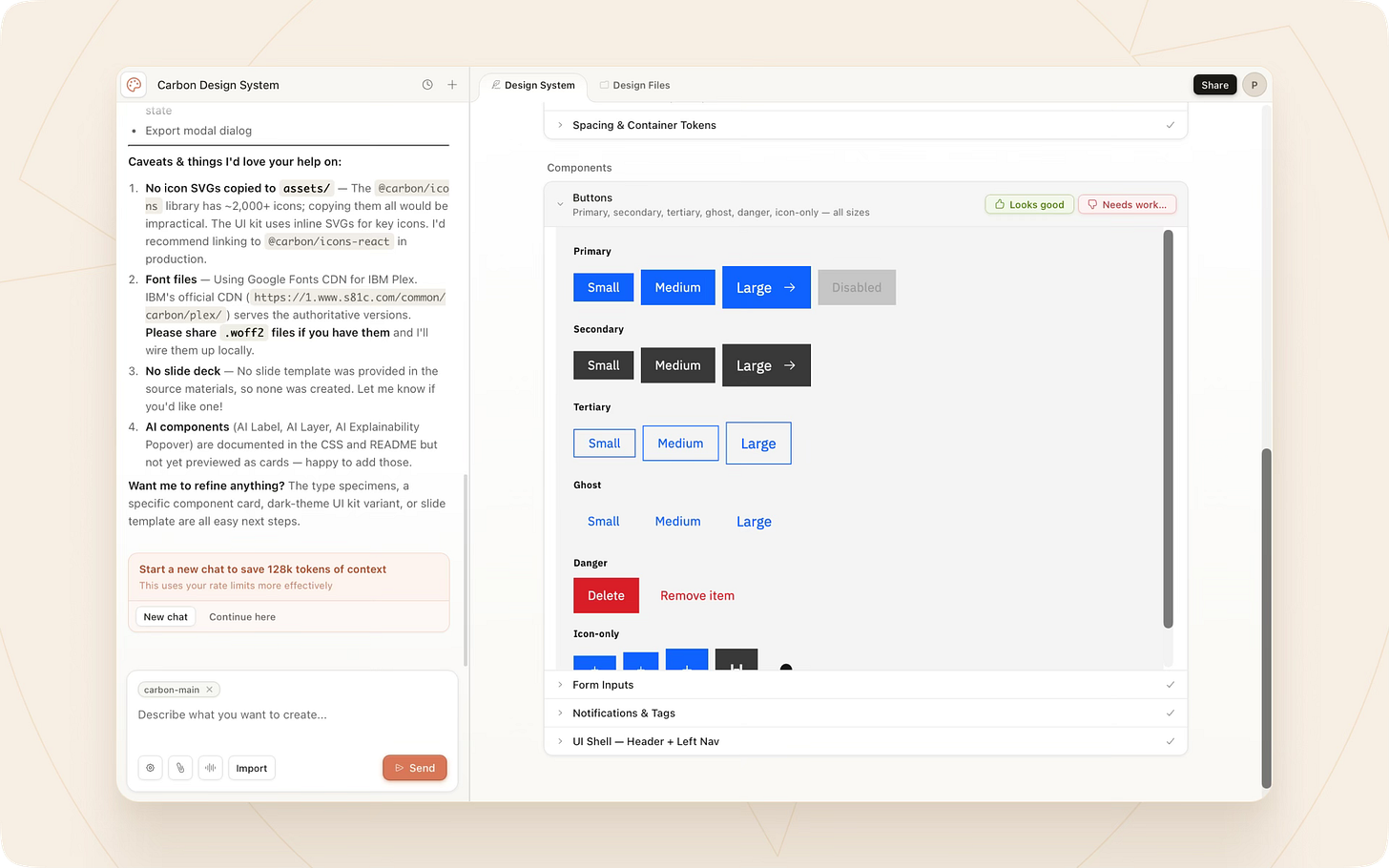Focus the Describe what you want input
1389x868 pixels.
point(292,715)
